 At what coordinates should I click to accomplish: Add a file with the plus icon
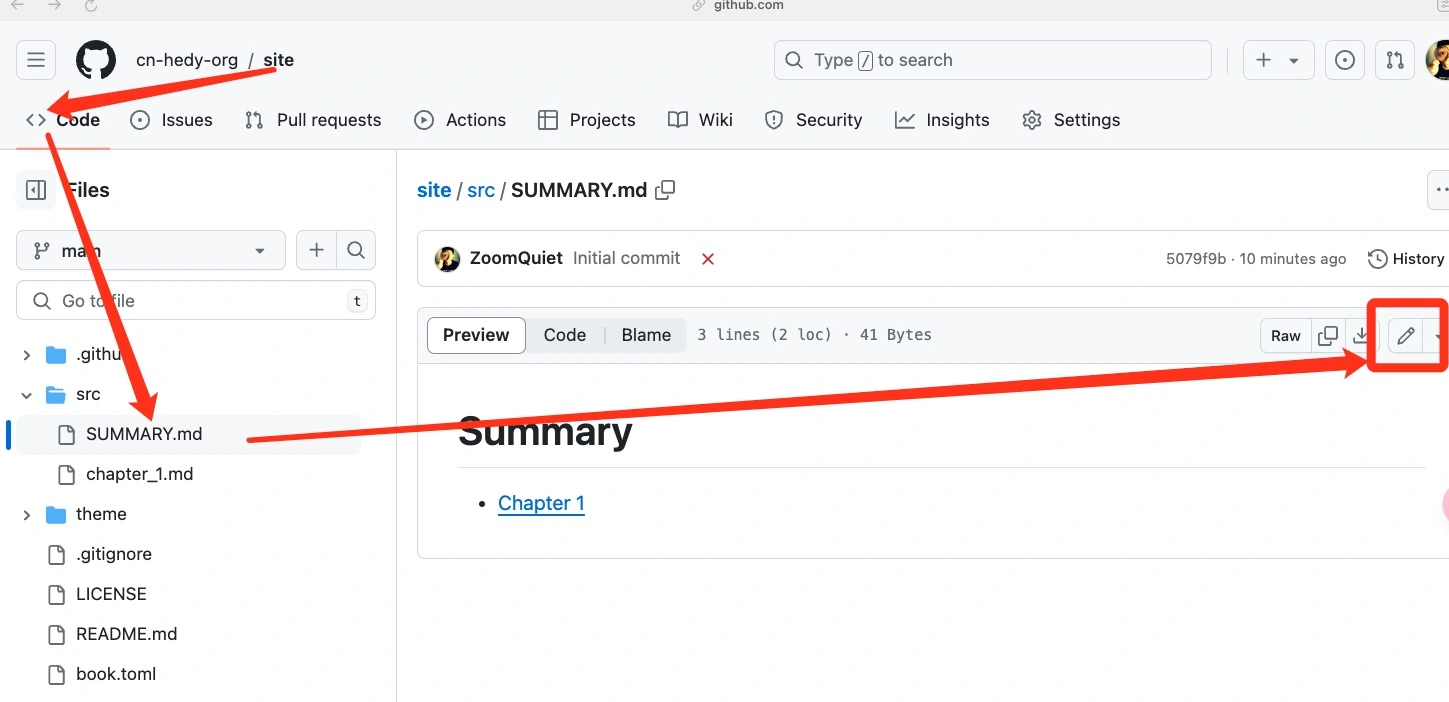[316, 250]
